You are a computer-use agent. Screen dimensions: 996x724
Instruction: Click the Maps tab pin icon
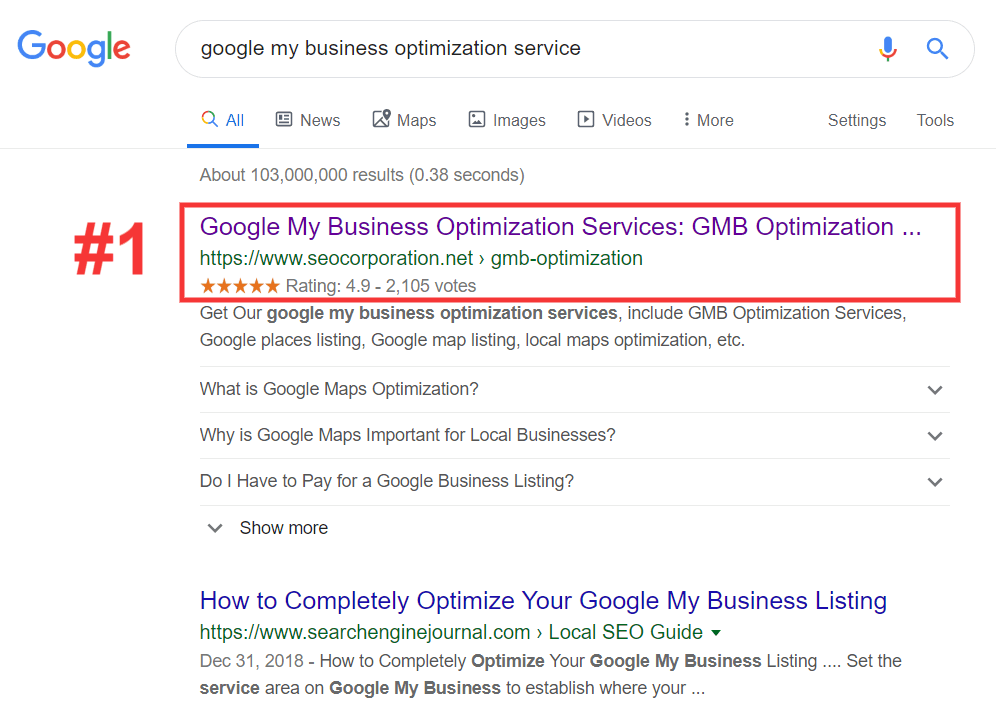(x=381, y=118)
